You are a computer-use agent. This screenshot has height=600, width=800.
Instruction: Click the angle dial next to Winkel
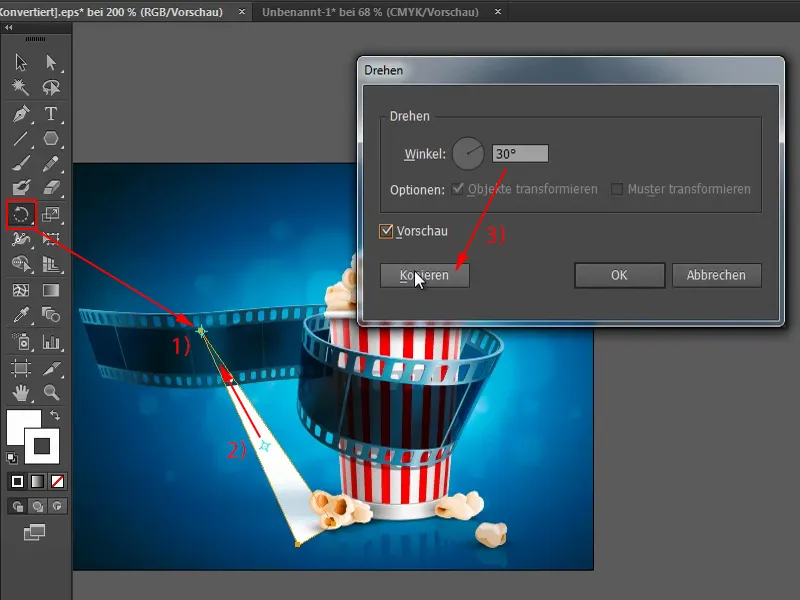[x=468, y=154]
